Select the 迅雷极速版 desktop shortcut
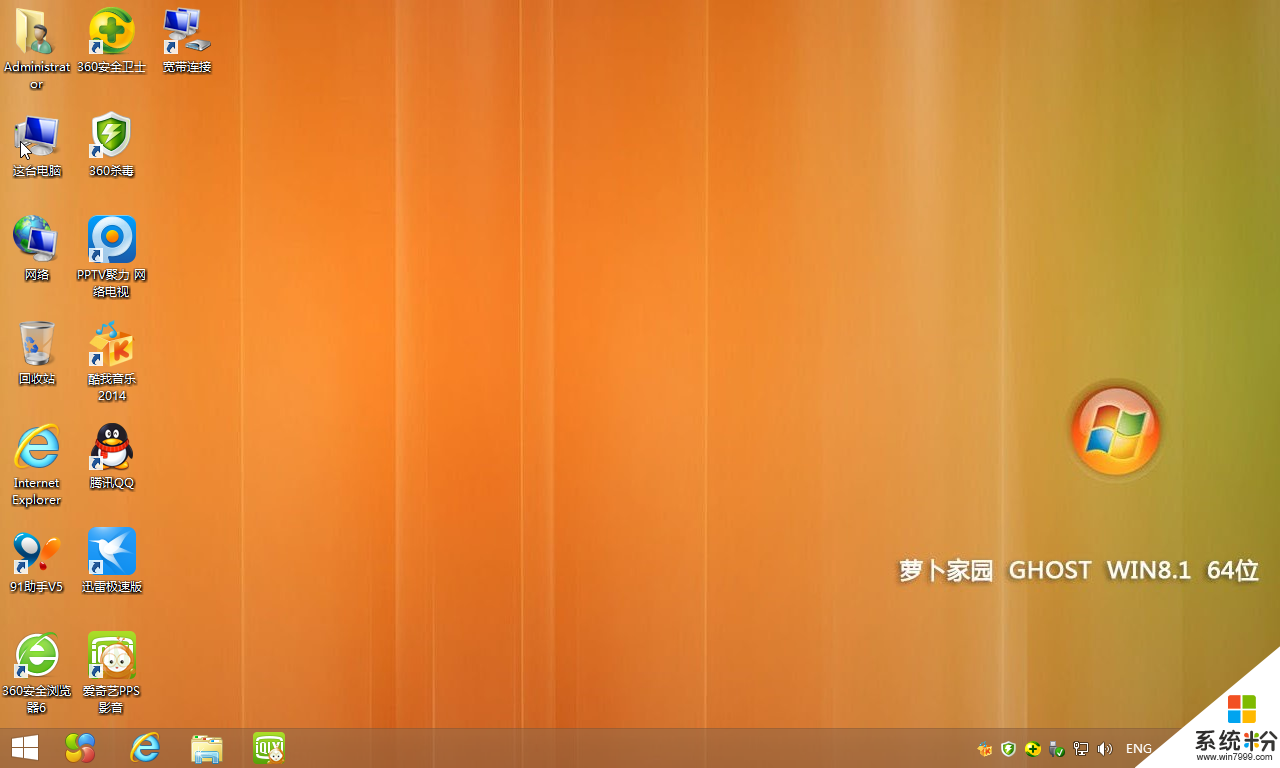This screenshot has width=1280, height=768. click(111, 553)
